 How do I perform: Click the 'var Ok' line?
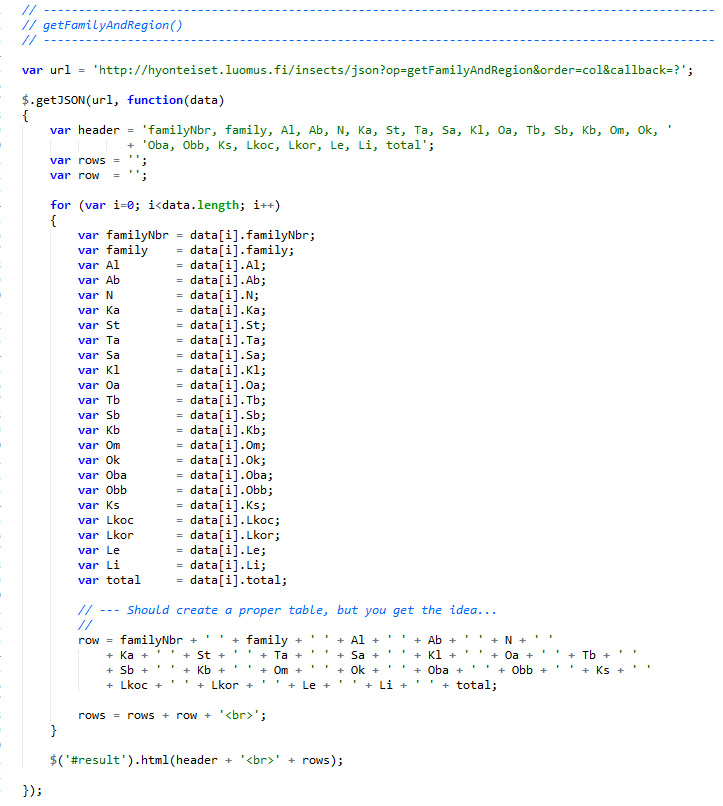(x=172, y=460)
